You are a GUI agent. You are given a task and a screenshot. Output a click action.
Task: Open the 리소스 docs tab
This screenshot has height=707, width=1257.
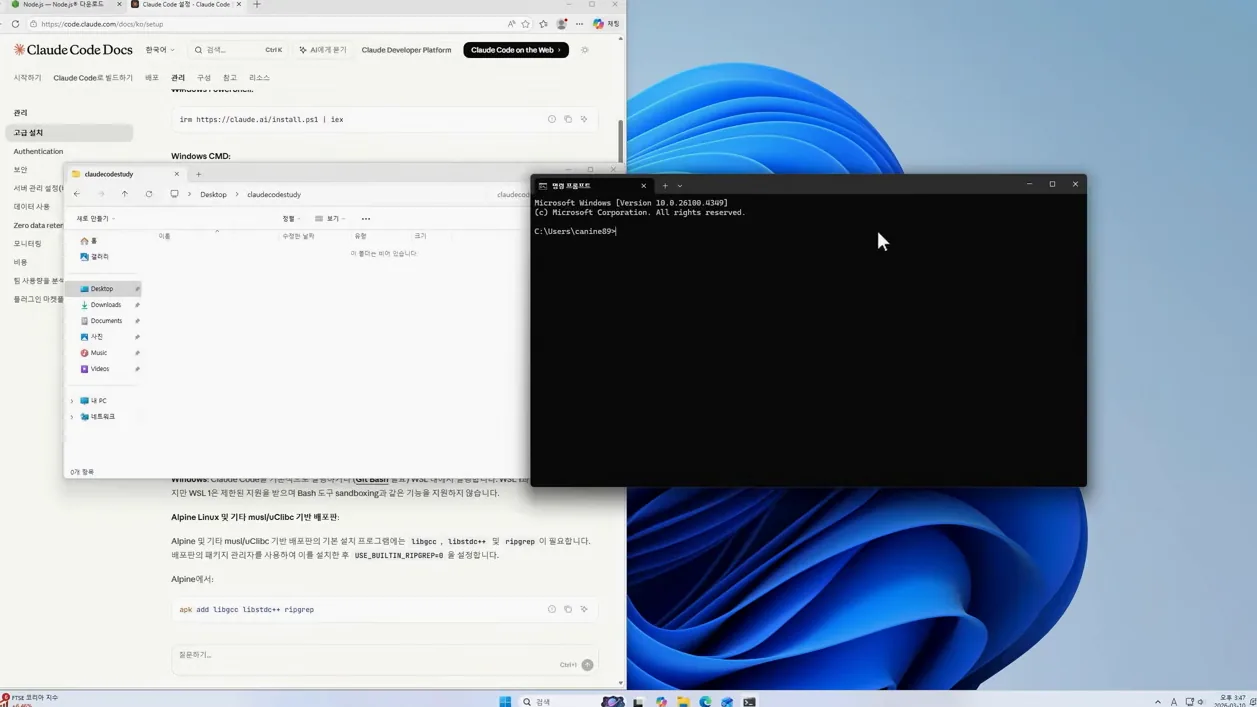[x=259, y=78]
